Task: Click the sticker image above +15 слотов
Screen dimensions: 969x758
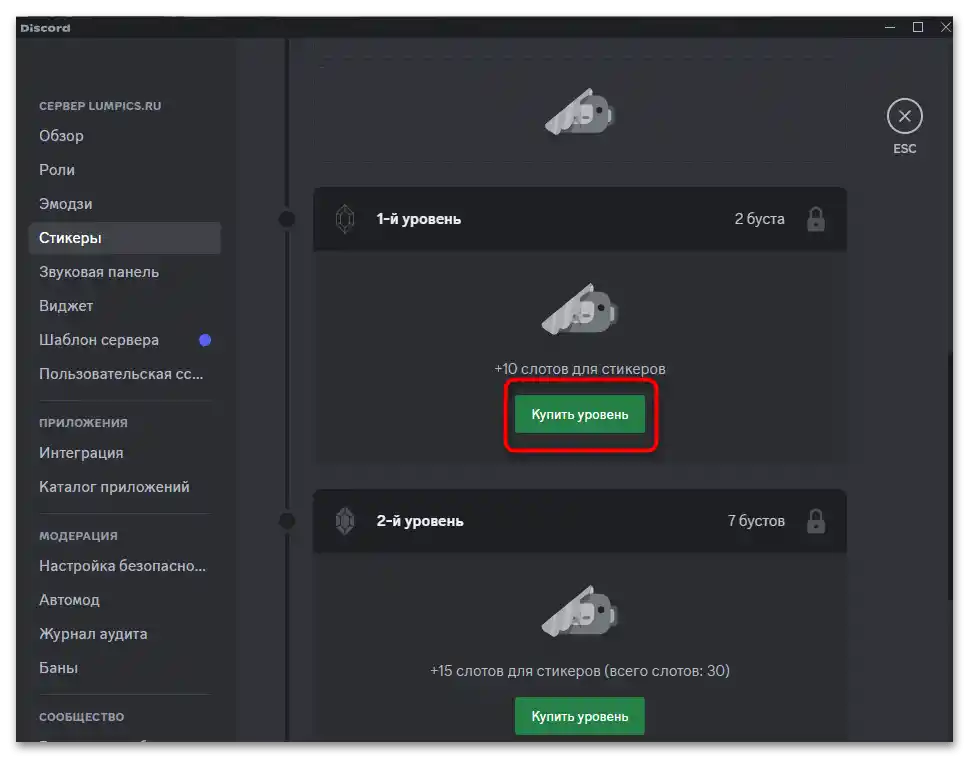Action: point(580,611)
